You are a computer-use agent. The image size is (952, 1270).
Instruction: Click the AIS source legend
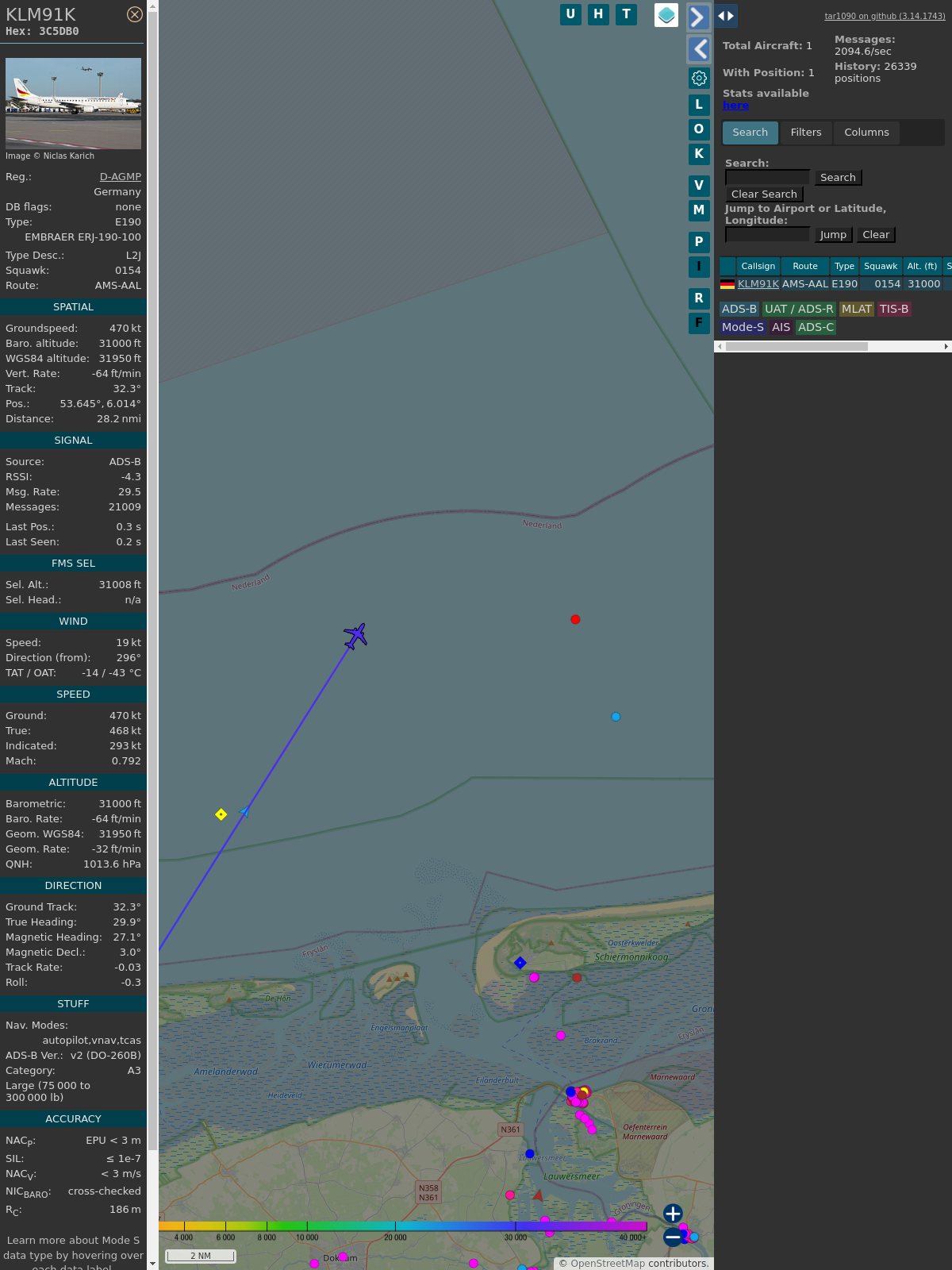pyautogui.click(x=781, y=327)
